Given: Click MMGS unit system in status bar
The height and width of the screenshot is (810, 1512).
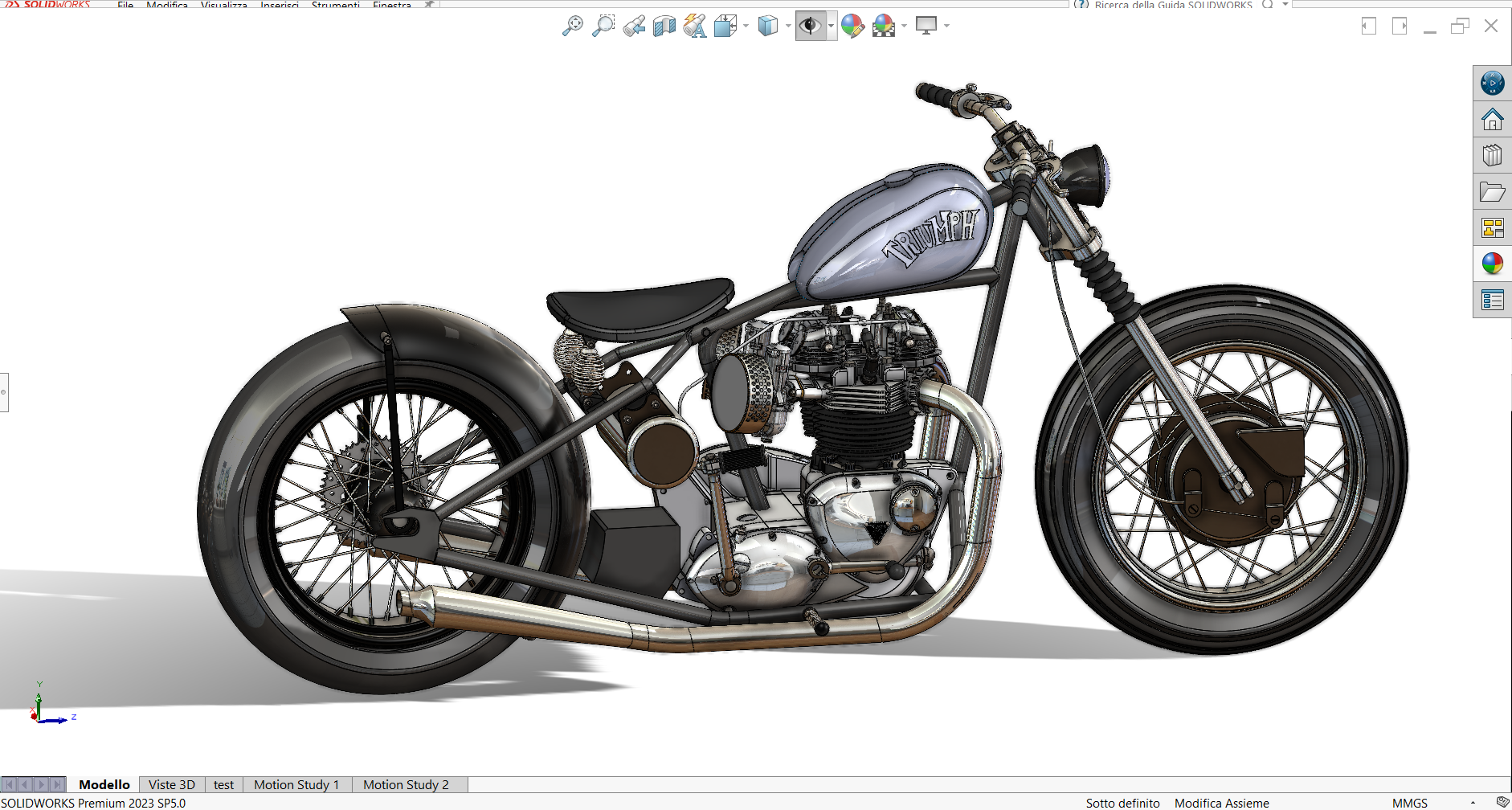Looking at the screenshot, I should click(x=1410, y=803).
